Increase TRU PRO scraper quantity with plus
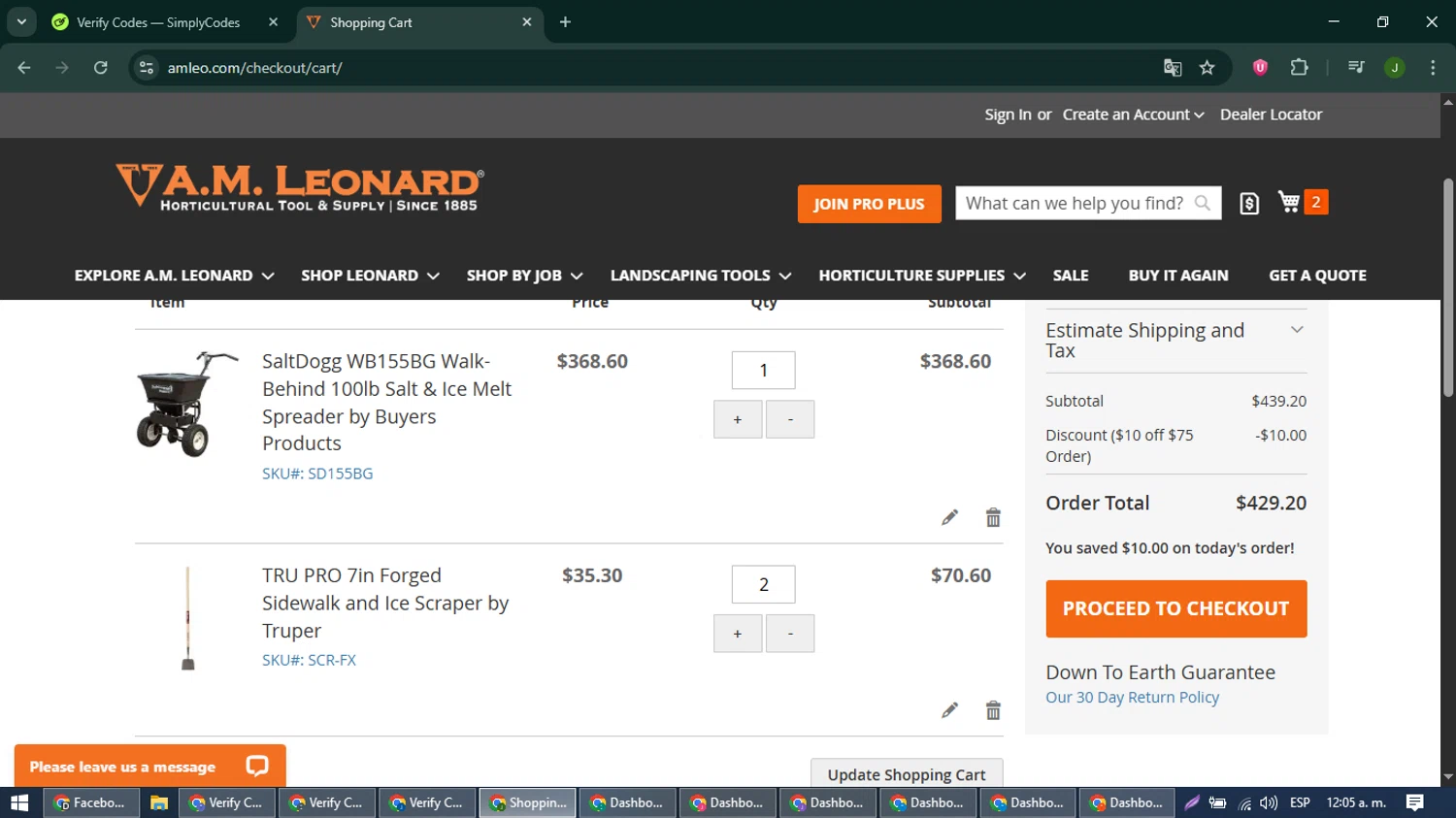This screenshot has width=1456, height=818. (x=738, y=634)
